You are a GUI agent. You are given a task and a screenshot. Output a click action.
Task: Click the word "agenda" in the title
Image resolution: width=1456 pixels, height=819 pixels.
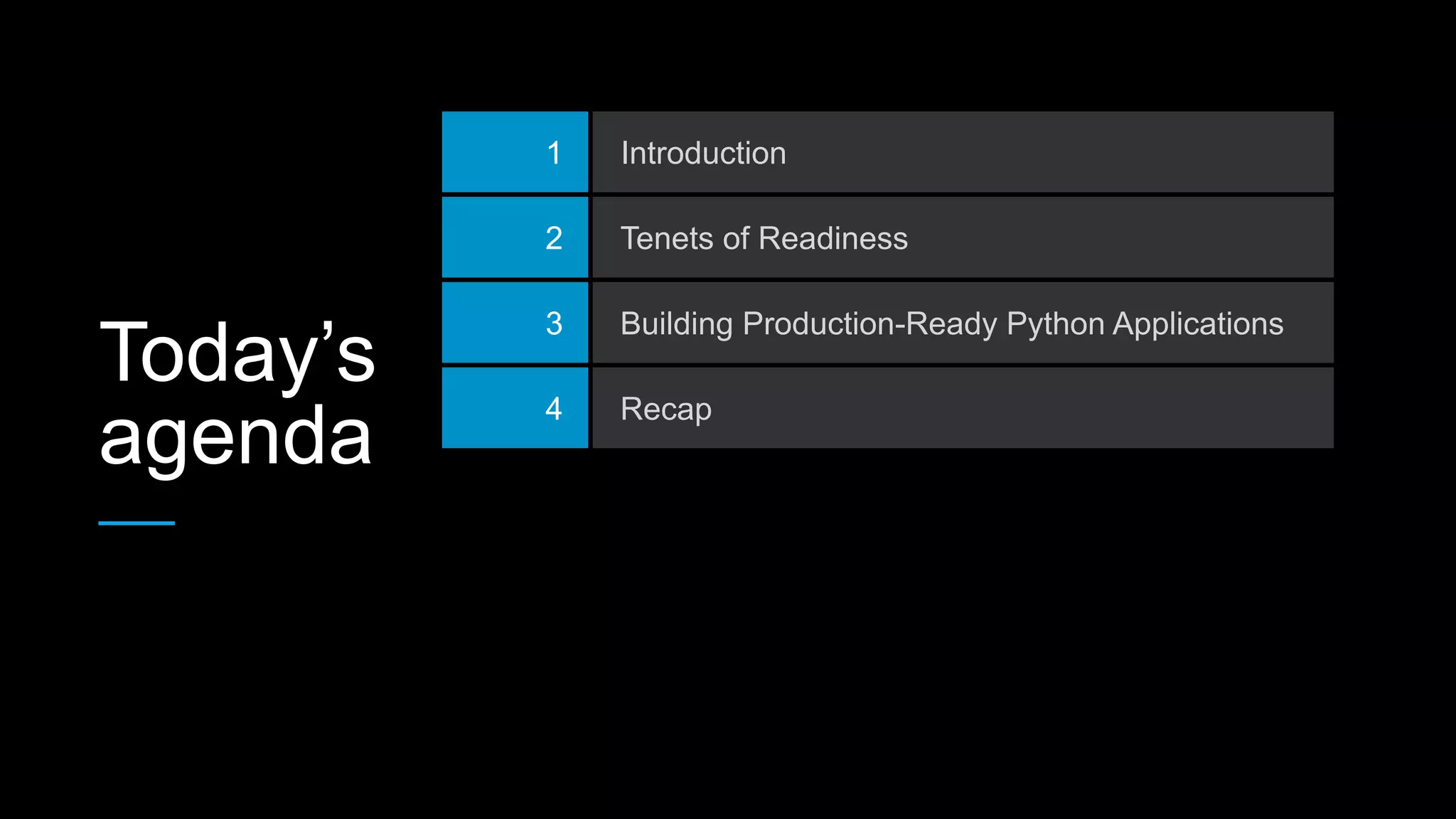235,437
